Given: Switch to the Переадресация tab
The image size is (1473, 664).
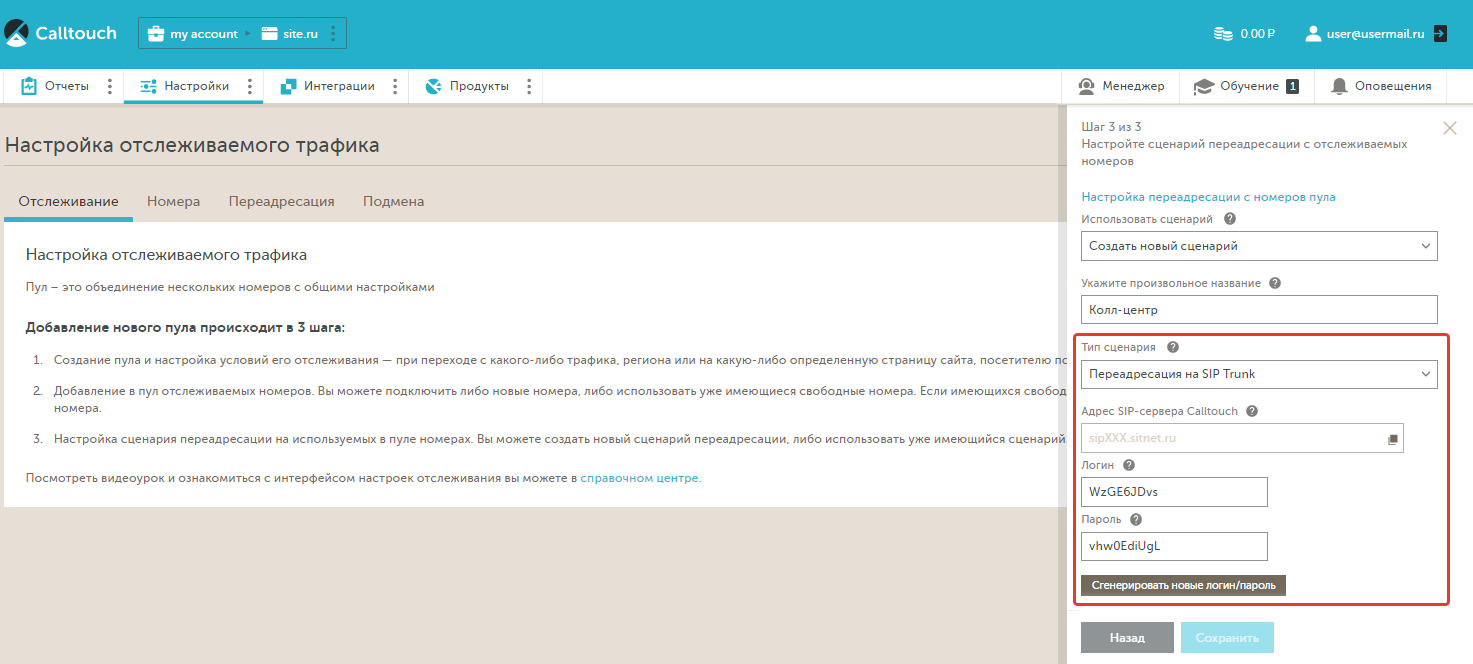Looking at the screenshot, I should (281, 201).
